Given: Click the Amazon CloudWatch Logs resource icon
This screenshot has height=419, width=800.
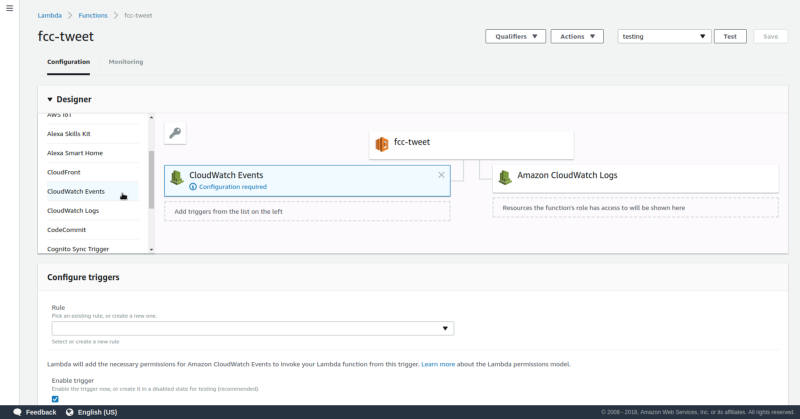Looking at the screenshot, I should click(x=505, y=178).
